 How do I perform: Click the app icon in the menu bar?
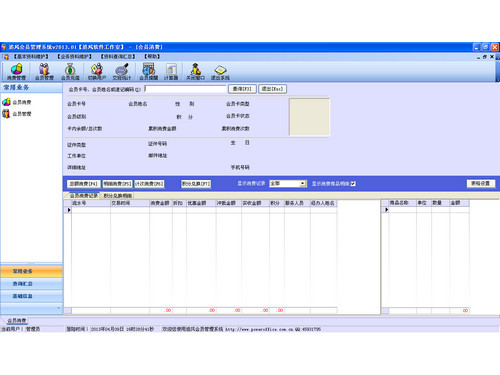(x=6, y=57)
